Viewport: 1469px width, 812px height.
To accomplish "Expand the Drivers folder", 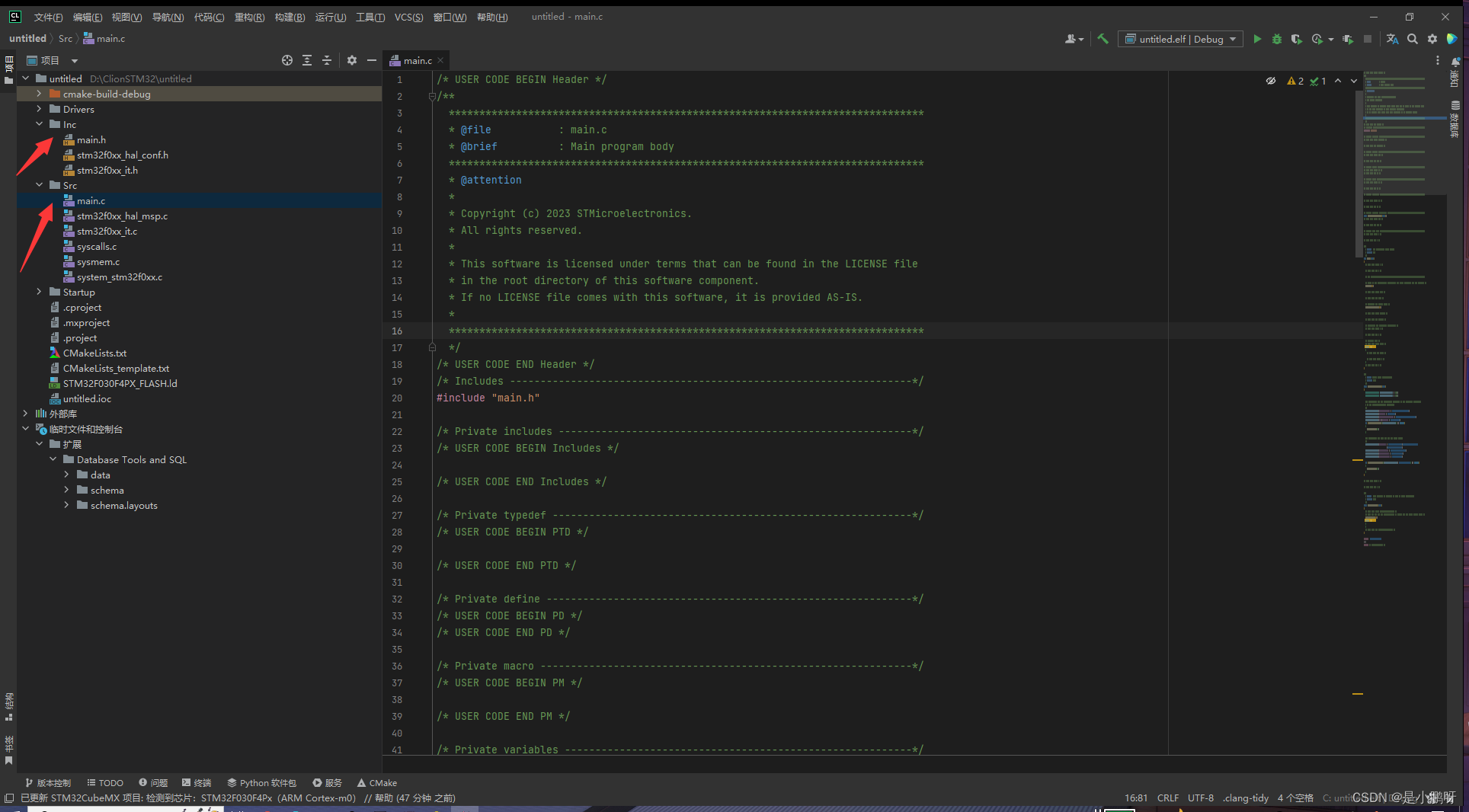I will click(x=39, y=109).
